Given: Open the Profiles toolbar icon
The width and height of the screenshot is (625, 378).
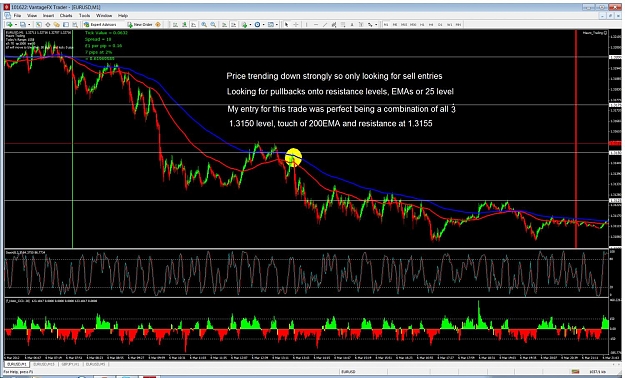Looking at the screenshot, I should 23,25.
